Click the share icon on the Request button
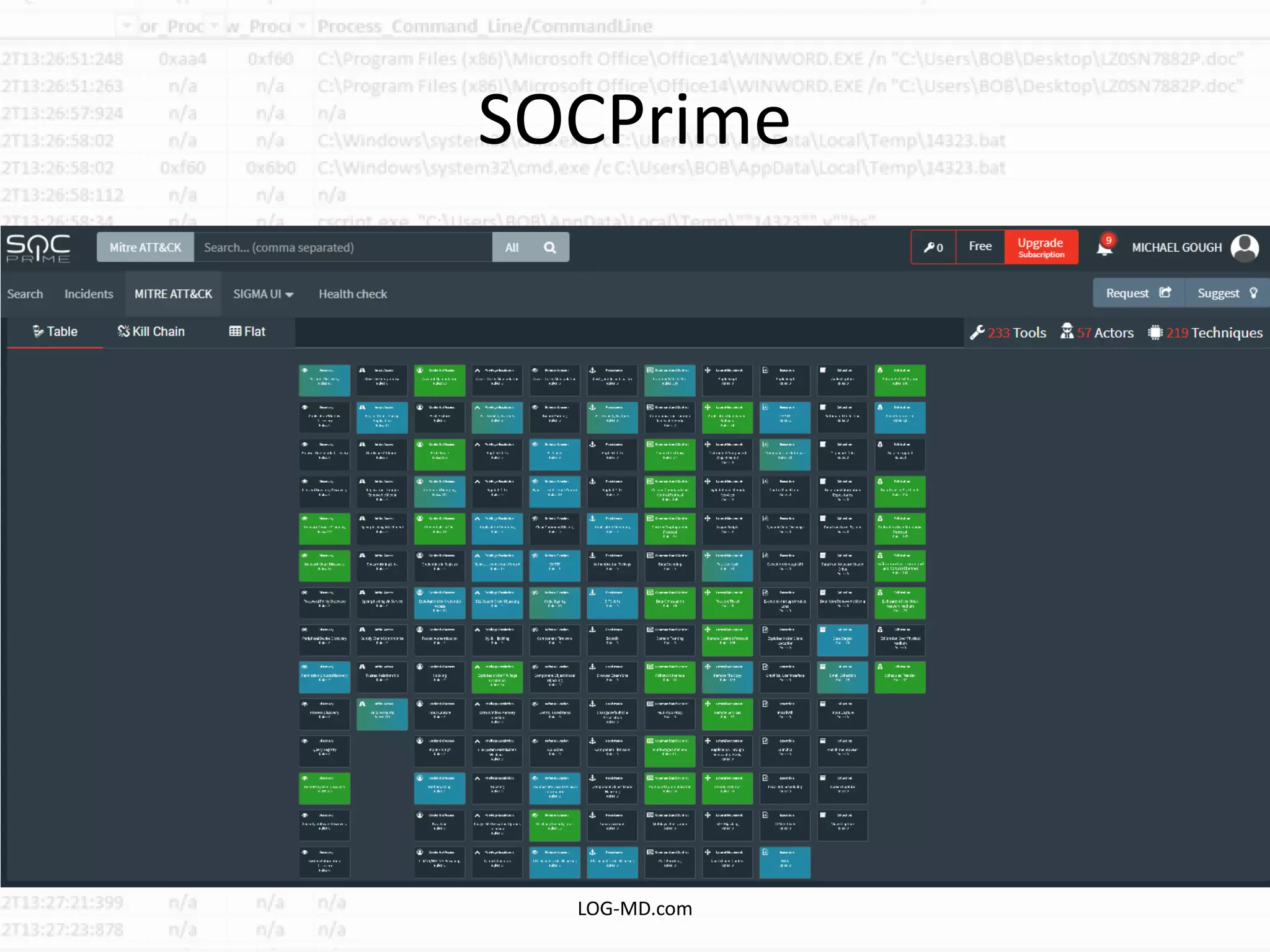 pos(1165,293)
